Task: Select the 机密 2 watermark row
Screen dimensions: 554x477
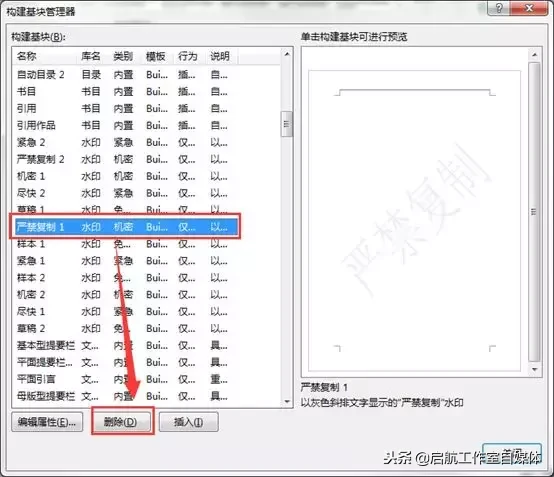Action: 126,295
